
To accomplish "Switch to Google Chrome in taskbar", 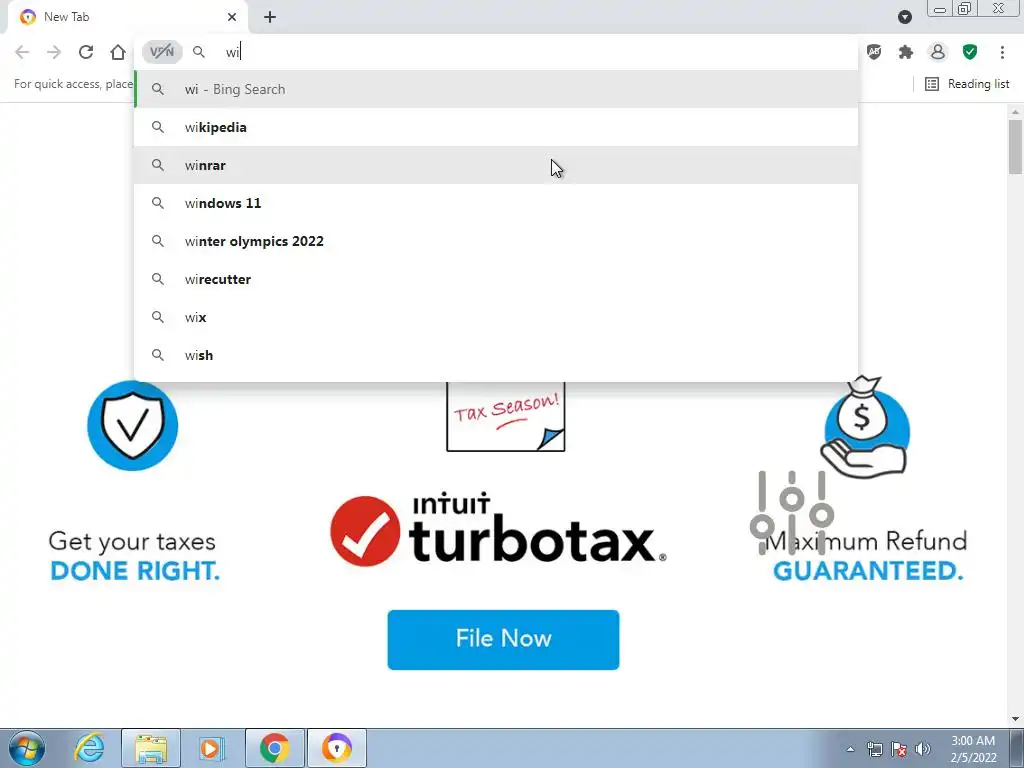I will [x=274, y=748].
